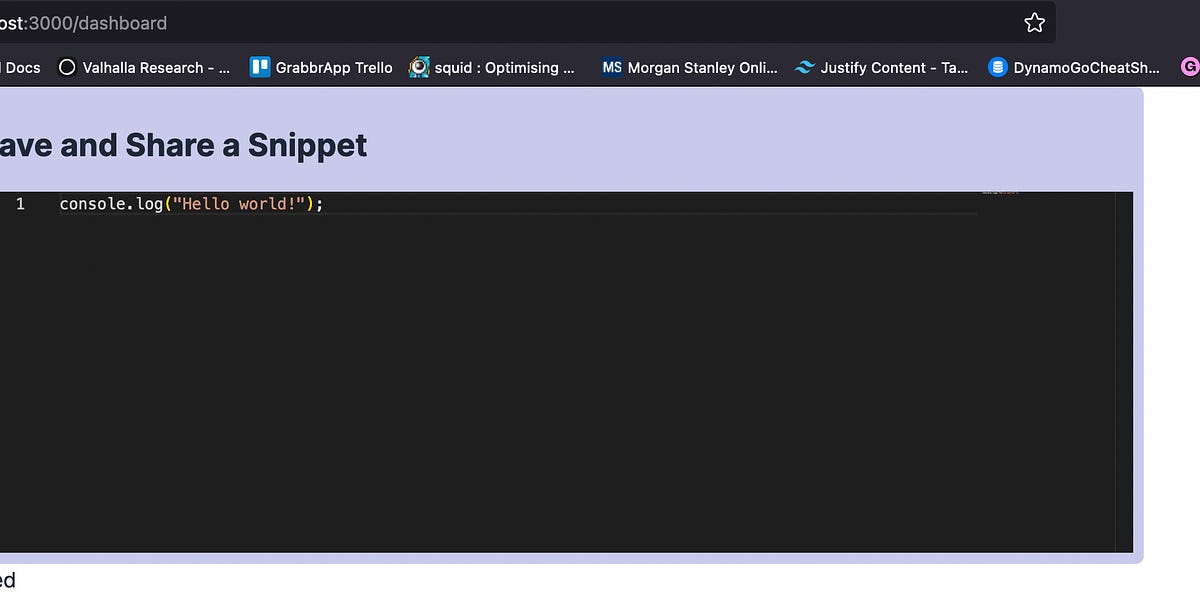
Task: Open the Valhalla Research bookmark
Action: pyautogui.click(x=145, y=67)
